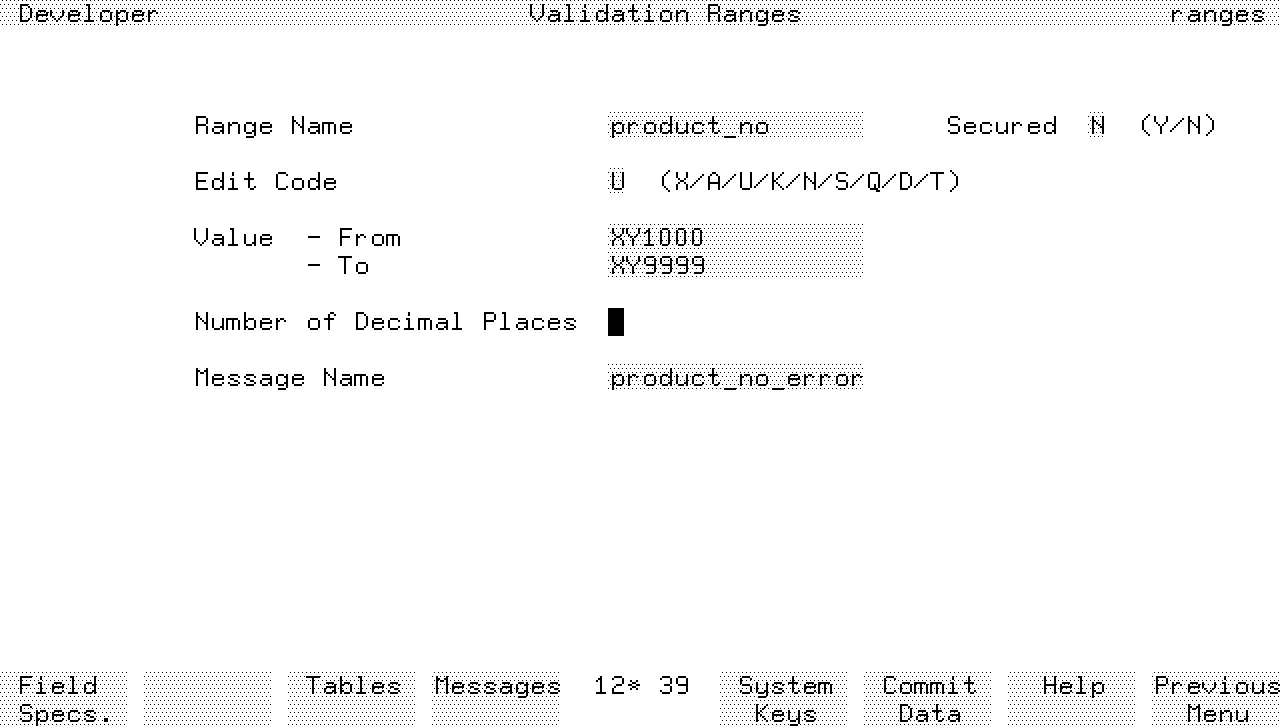Click the (Y/N) hint beside Secured
Image resolution: width=1280 pixels, height=726 pixels.
[x=1177, y=126]
